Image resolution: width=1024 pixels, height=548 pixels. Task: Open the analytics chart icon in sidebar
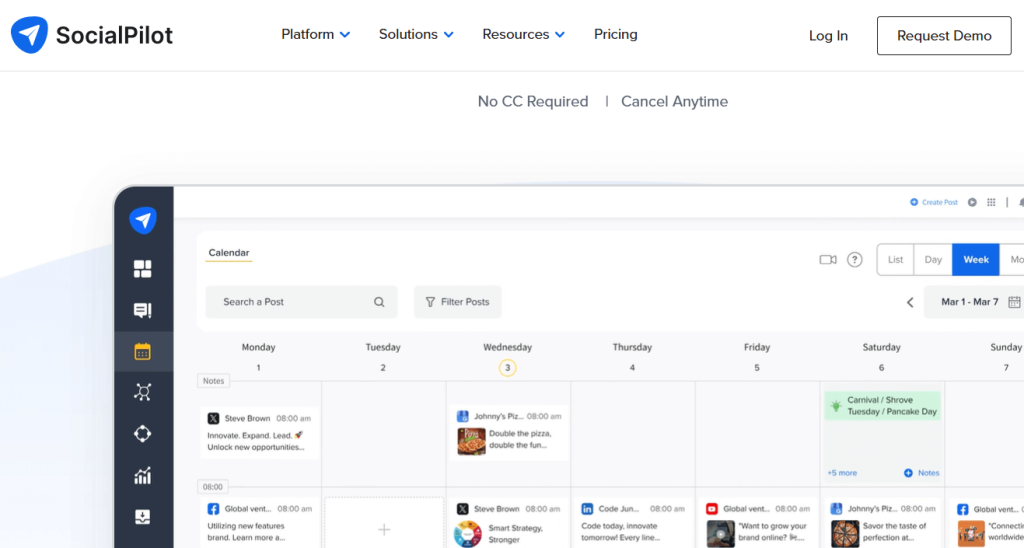142,475
